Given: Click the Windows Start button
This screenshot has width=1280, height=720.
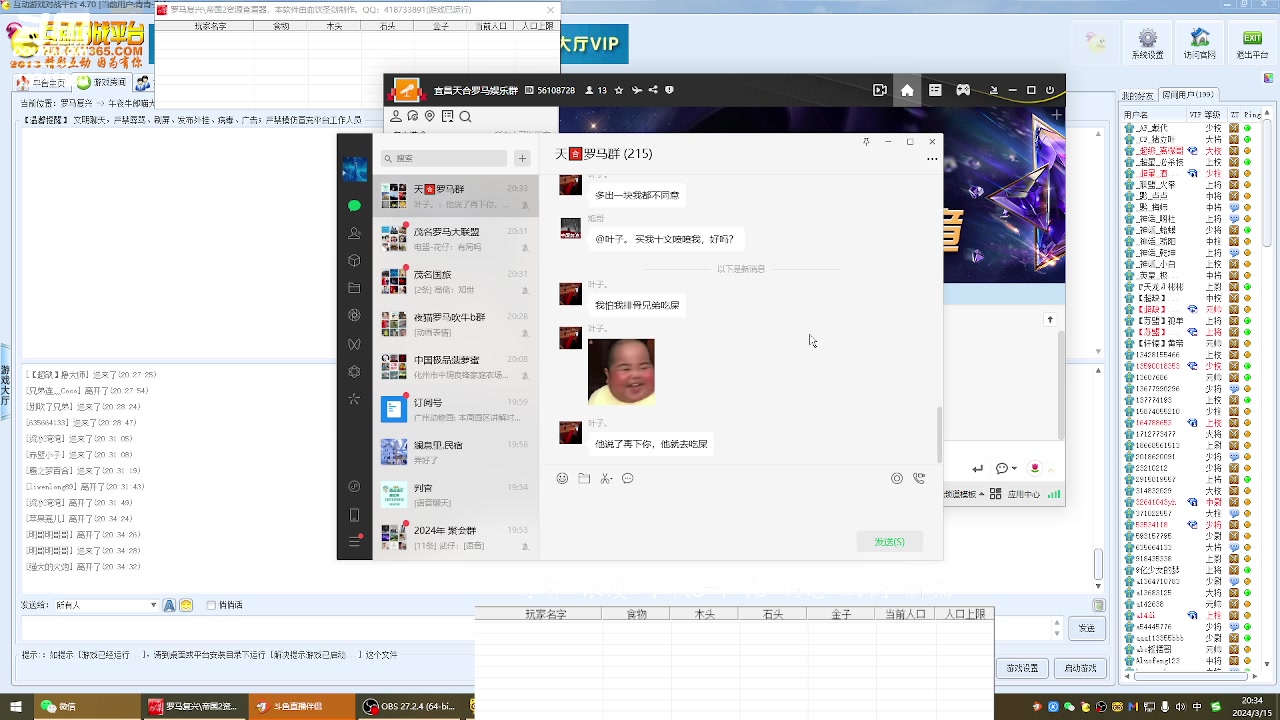Looking at the screenshot, I should click(16, 706).
